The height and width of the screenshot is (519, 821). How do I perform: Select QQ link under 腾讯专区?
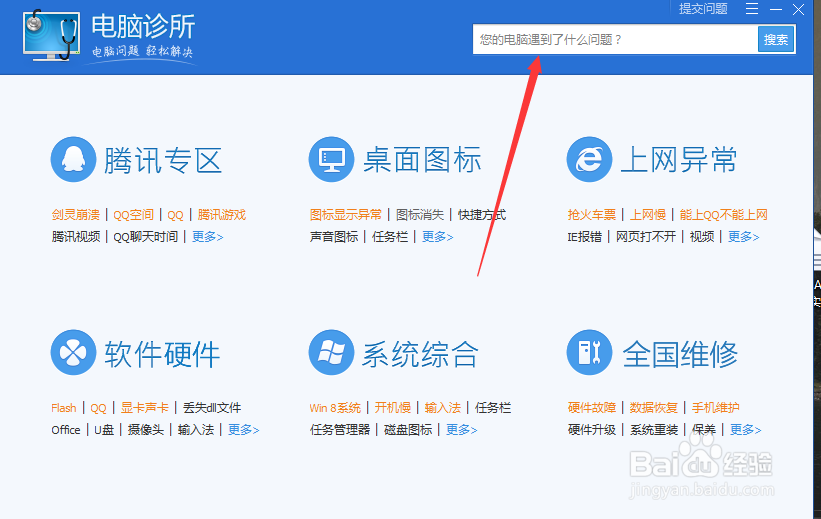175,215
